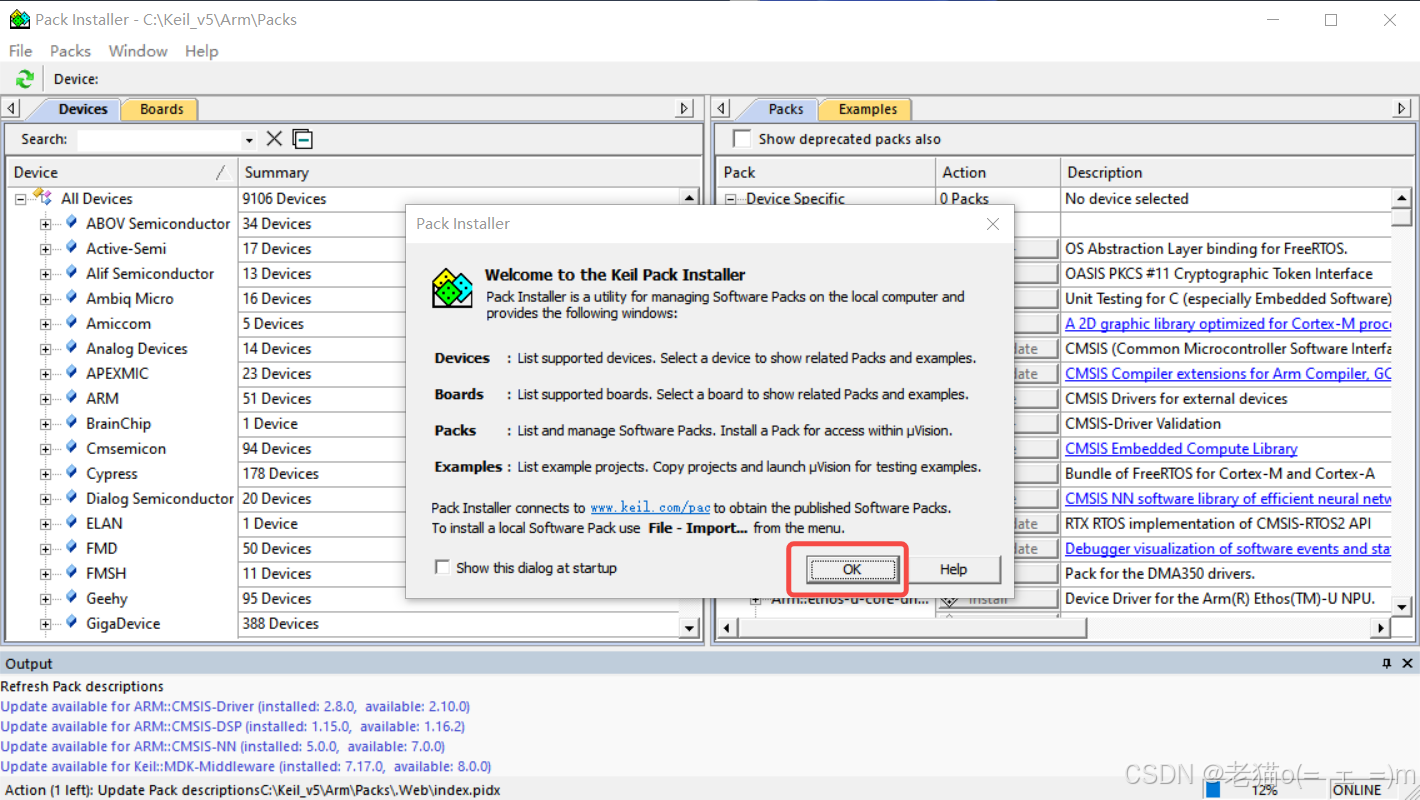This screenshot has height=800, width=1420.
Task: Click the GigaDevice vendor icon
Action: click(71, 623)
